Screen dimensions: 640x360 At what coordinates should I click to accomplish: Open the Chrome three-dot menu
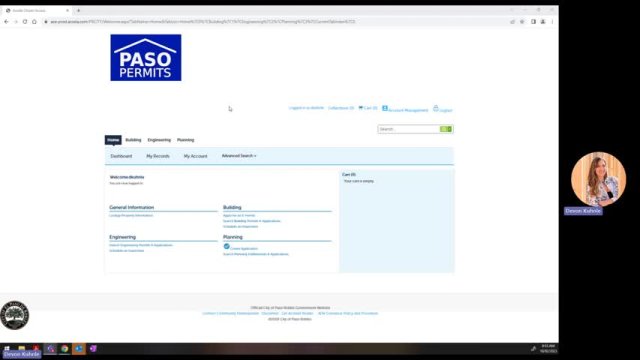[x=552, y=22]
